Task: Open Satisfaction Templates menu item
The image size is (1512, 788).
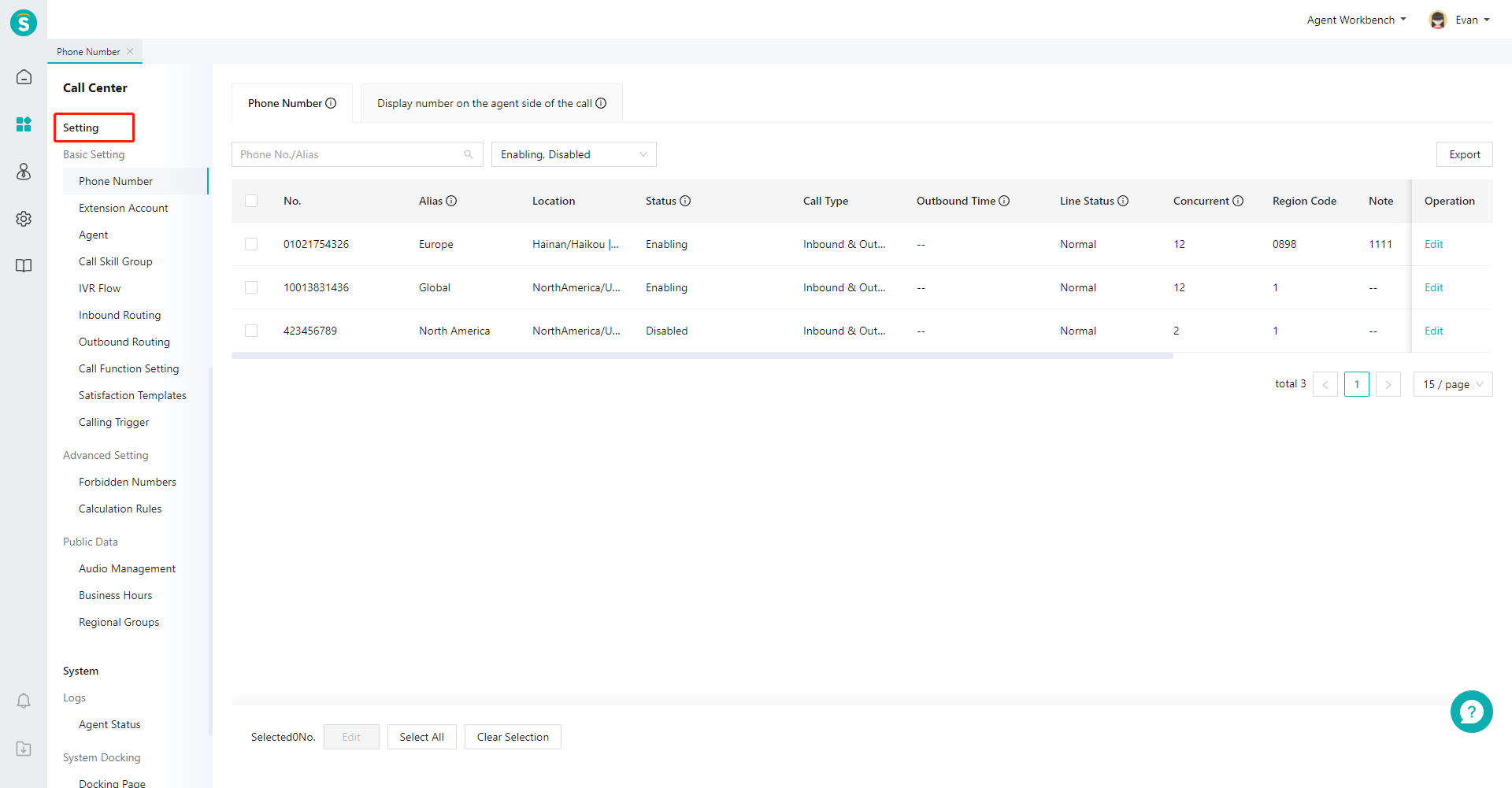Action: pyautogui.click(x=132, y=395)
